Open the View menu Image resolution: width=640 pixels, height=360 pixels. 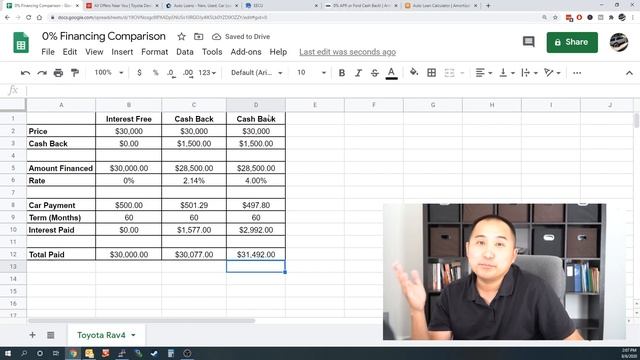(x=94, y=52)
